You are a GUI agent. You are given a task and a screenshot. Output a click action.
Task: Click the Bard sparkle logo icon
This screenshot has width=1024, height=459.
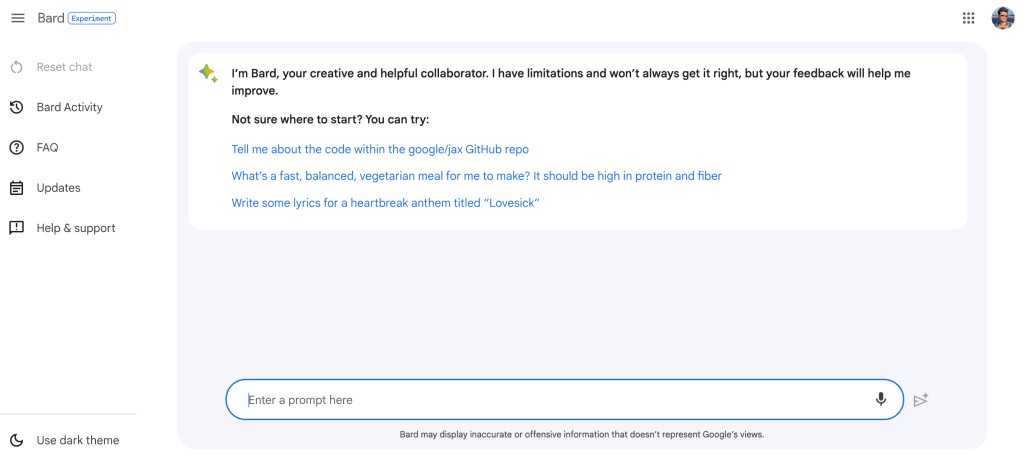pos(208,73)
